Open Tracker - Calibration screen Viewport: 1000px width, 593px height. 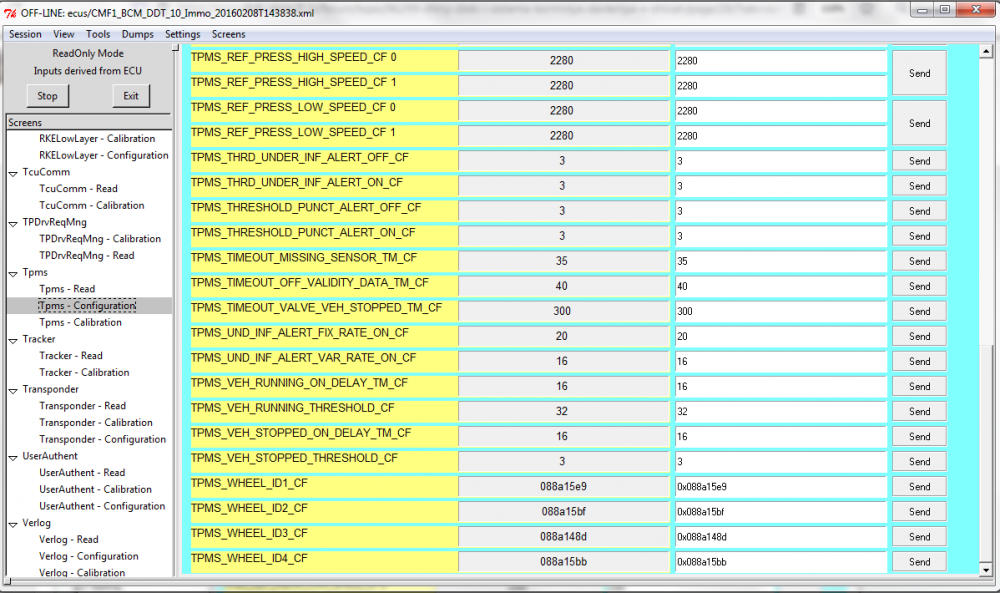84,372
